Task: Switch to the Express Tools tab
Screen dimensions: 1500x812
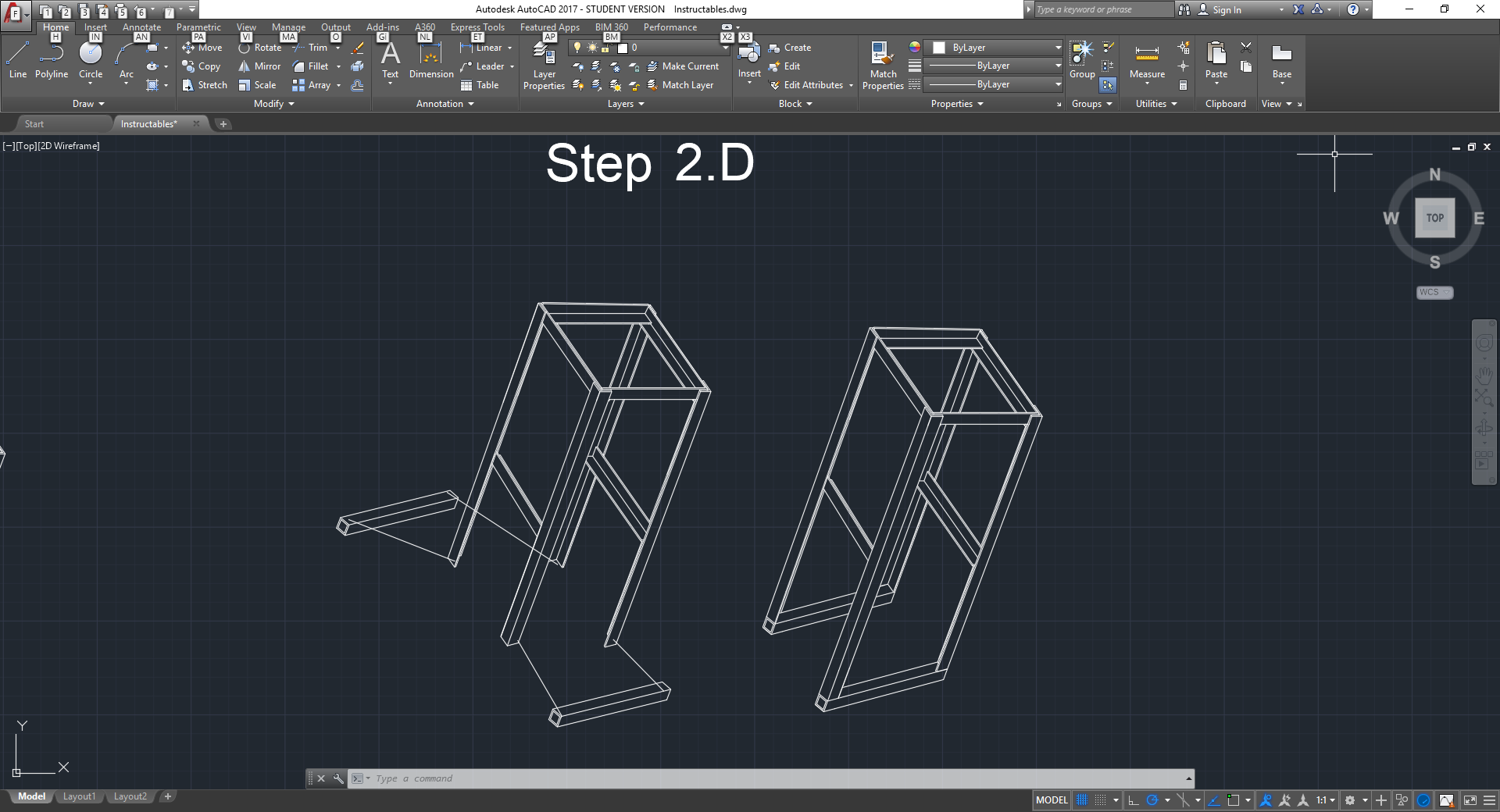Action: click(477, 27)
